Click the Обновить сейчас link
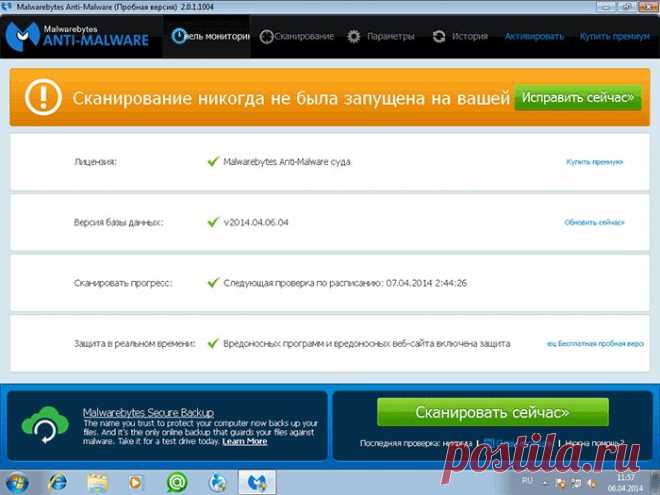Screen dimensions: 660x495 coord(594,222)
